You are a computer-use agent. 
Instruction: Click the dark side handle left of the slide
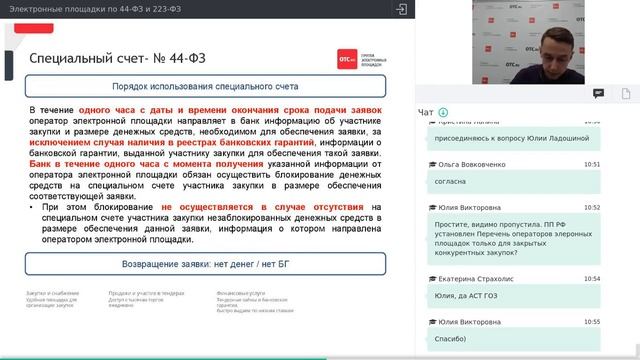9,65
